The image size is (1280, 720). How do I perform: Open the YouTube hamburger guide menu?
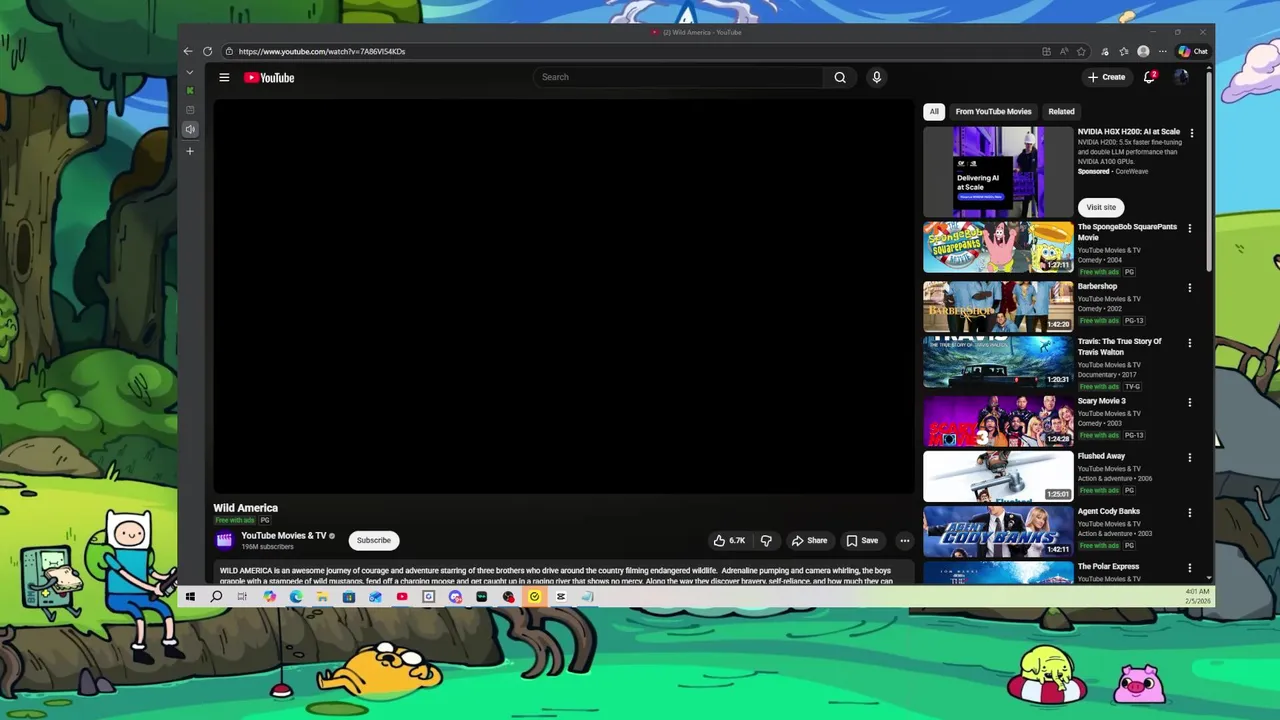click(224, 77)
